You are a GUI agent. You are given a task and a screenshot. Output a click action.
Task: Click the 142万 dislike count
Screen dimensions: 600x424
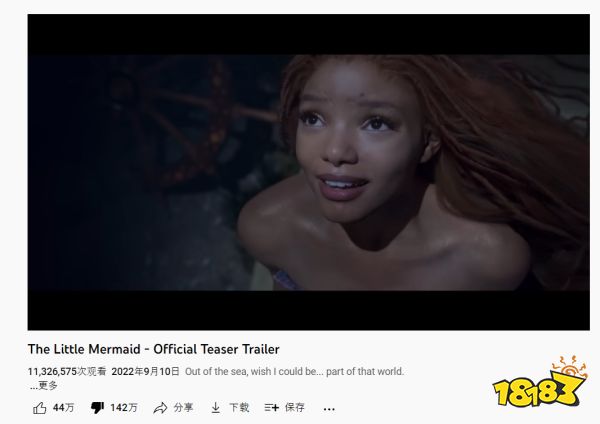pyautogui.click(x=124, y=408)
